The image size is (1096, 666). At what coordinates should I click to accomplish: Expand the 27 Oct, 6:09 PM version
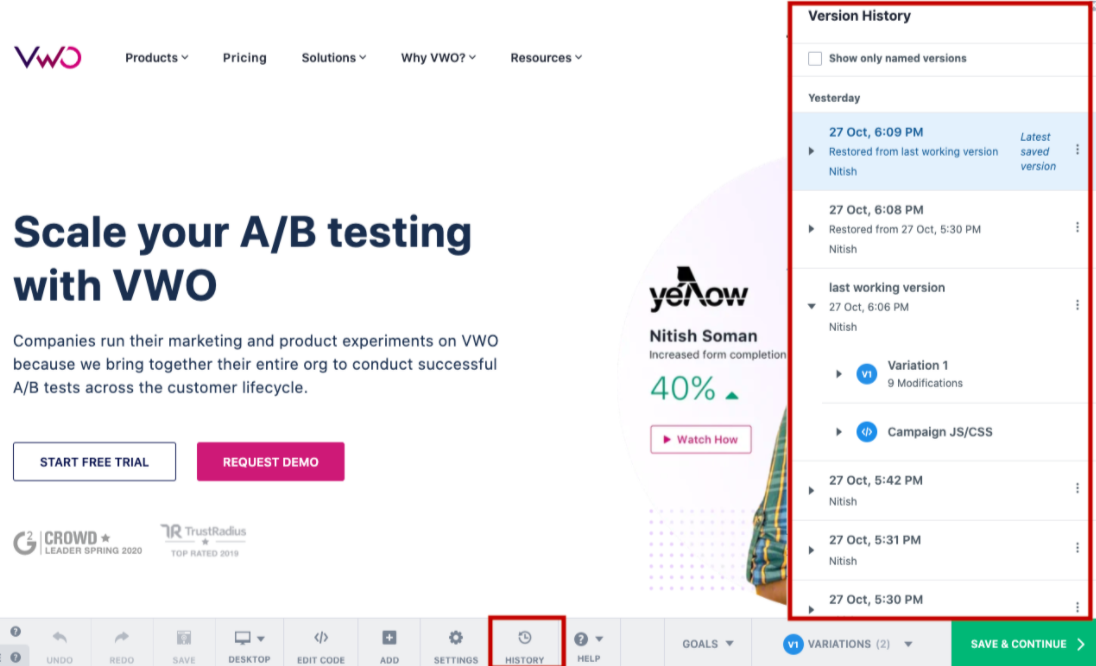tap(812, 151)
